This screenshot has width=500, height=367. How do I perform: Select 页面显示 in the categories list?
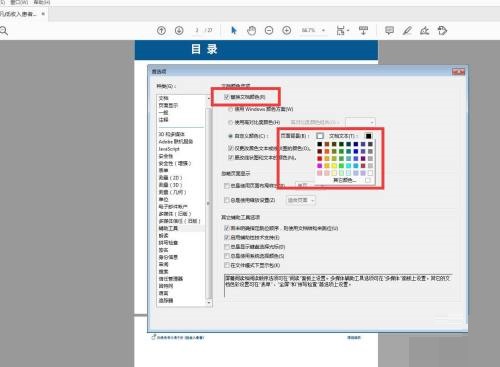click(x=168, y=105)
